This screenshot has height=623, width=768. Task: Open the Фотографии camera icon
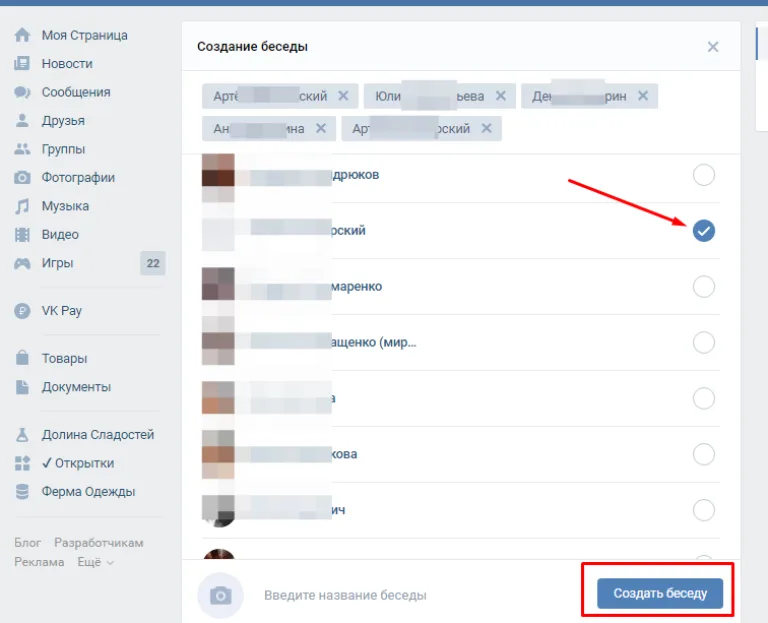point(22,178)
